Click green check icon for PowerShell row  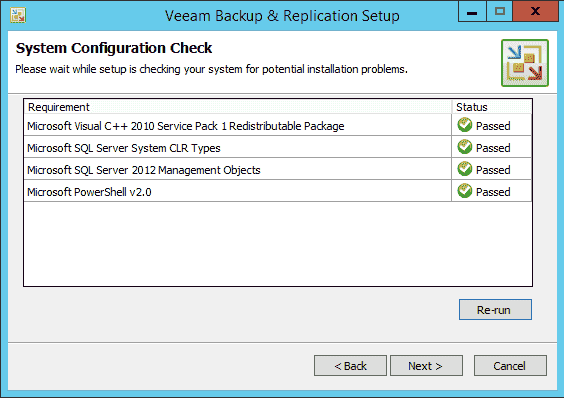pos(464,191)
